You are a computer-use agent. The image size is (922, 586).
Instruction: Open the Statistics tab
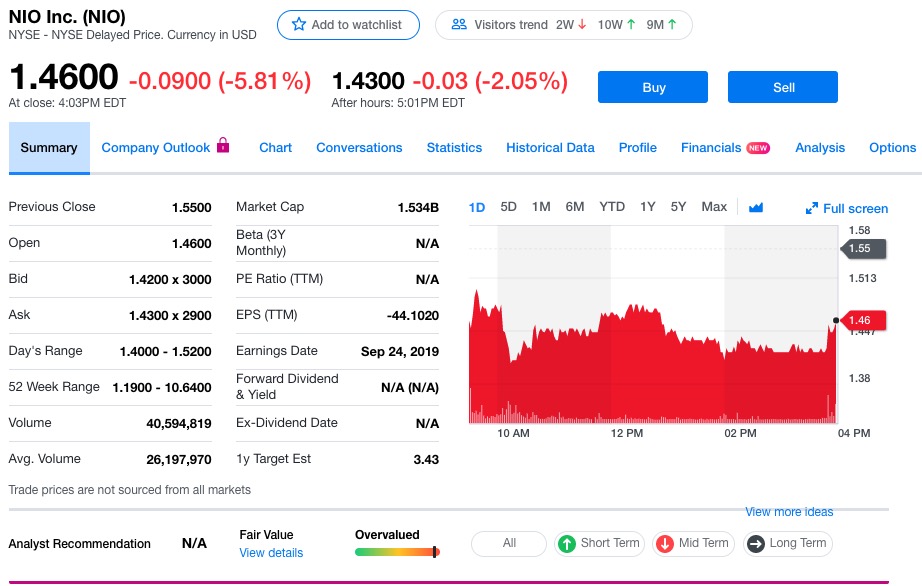pos(454,148)
